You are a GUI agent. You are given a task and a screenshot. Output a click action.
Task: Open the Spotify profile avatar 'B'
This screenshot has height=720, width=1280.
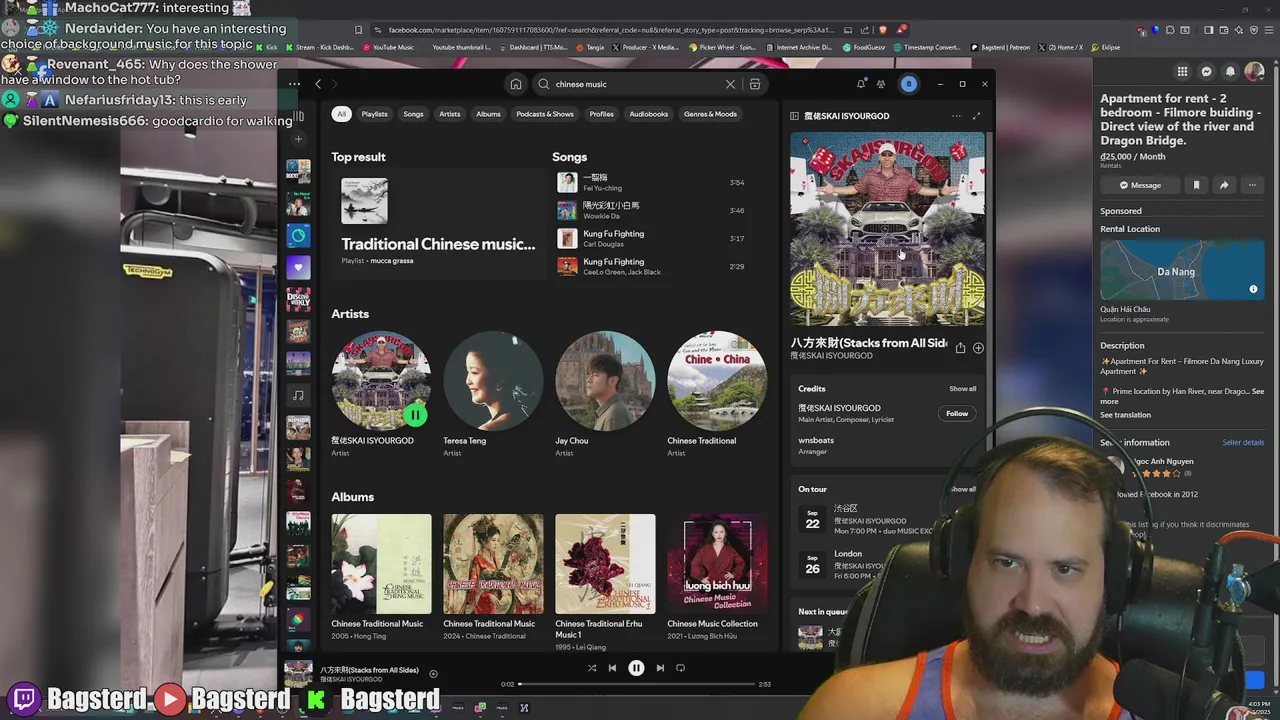tap(908, 84)
